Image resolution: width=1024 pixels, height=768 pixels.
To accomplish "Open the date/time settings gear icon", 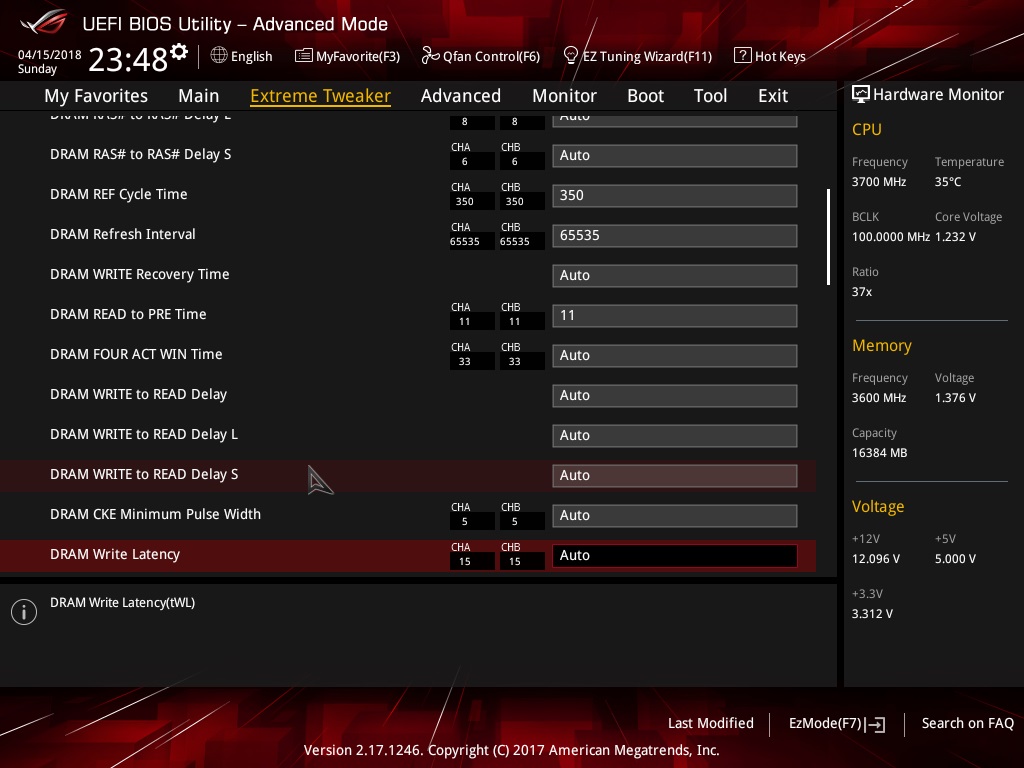I will (x=179, y=52).
